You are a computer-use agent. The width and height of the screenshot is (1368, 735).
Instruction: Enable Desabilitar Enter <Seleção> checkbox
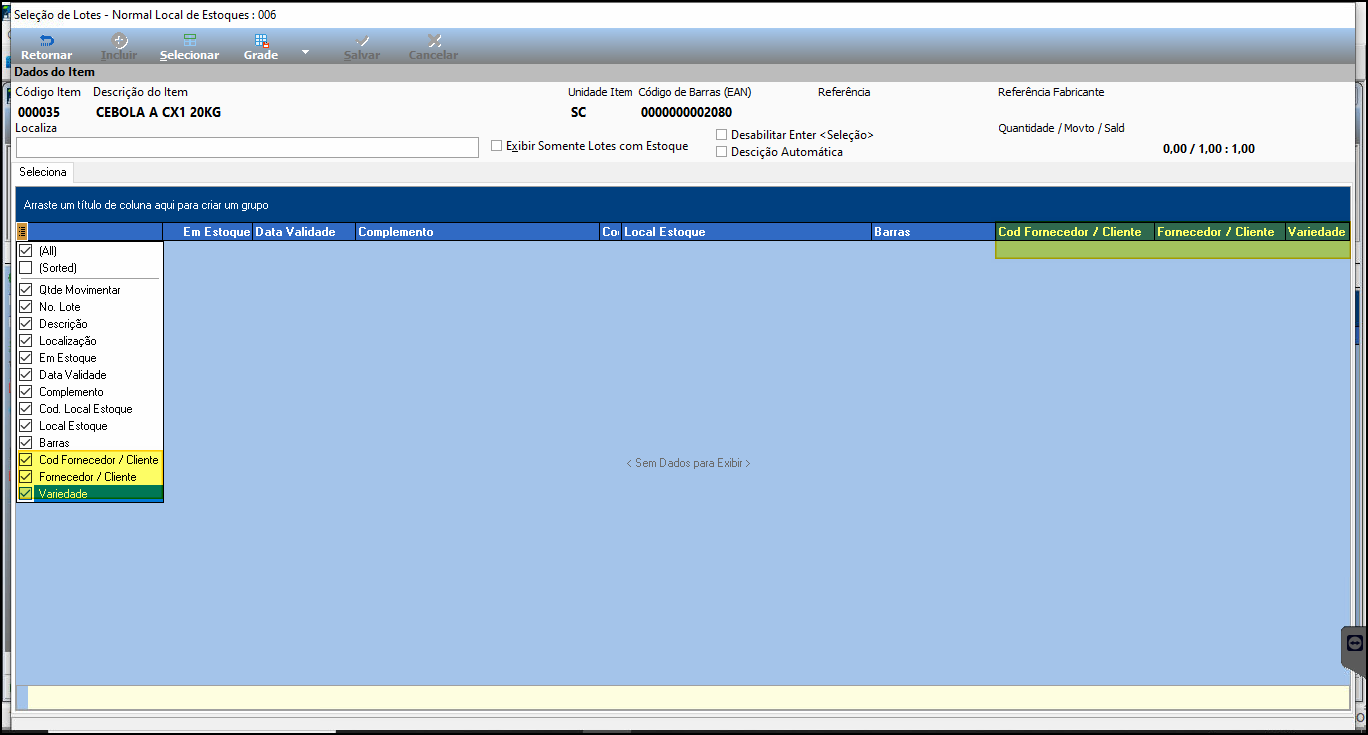[721, 134]
